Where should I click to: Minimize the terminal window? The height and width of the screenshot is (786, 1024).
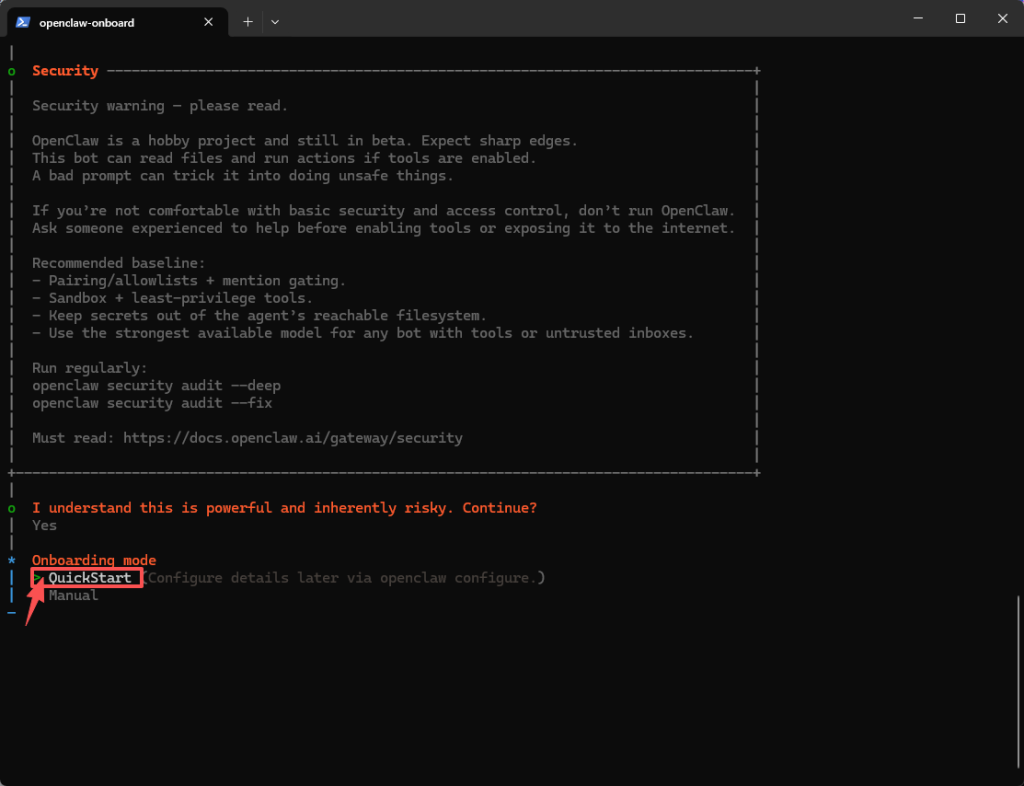(x=918, y=18)
